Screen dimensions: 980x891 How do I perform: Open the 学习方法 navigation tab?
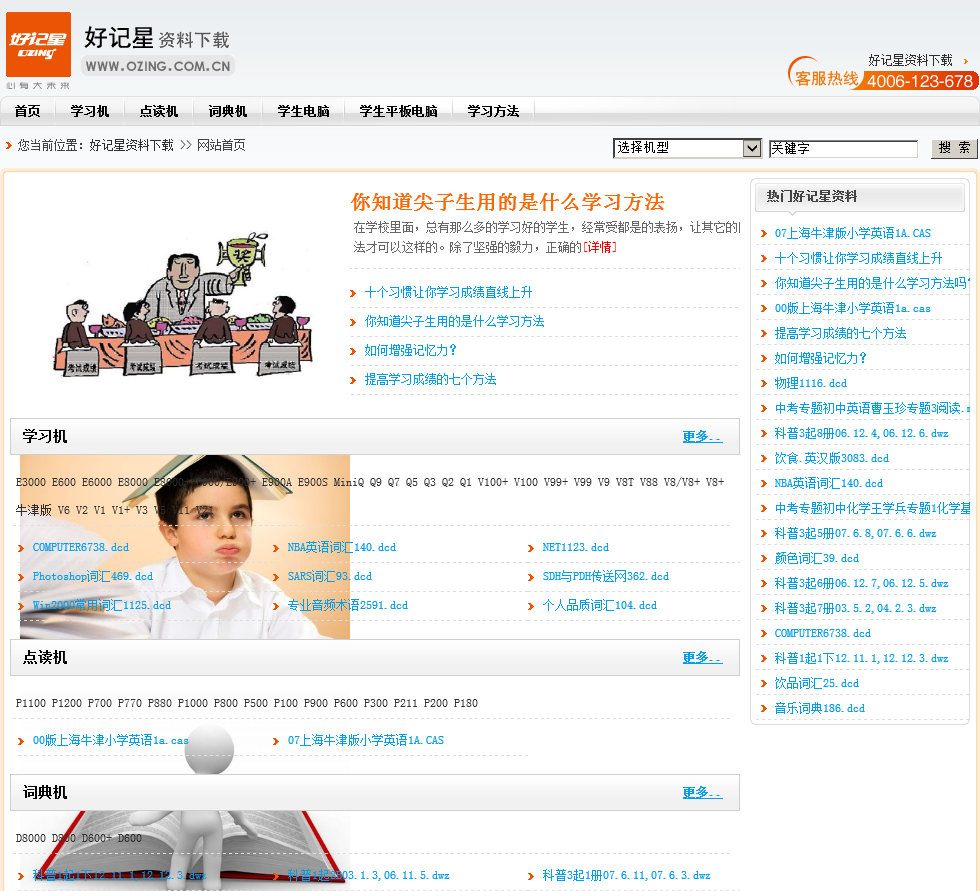point(493,111)
